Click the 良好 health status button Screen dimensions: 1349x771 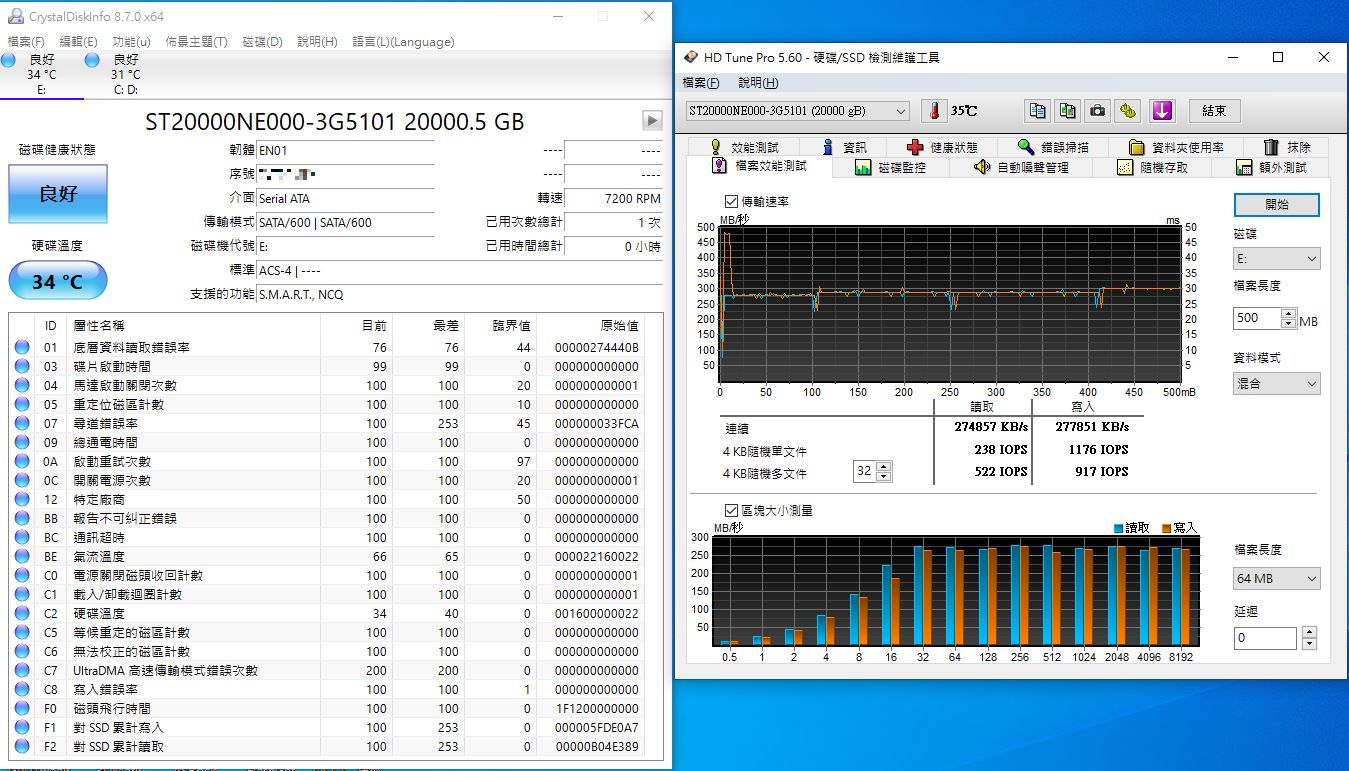tap(58, 193)
